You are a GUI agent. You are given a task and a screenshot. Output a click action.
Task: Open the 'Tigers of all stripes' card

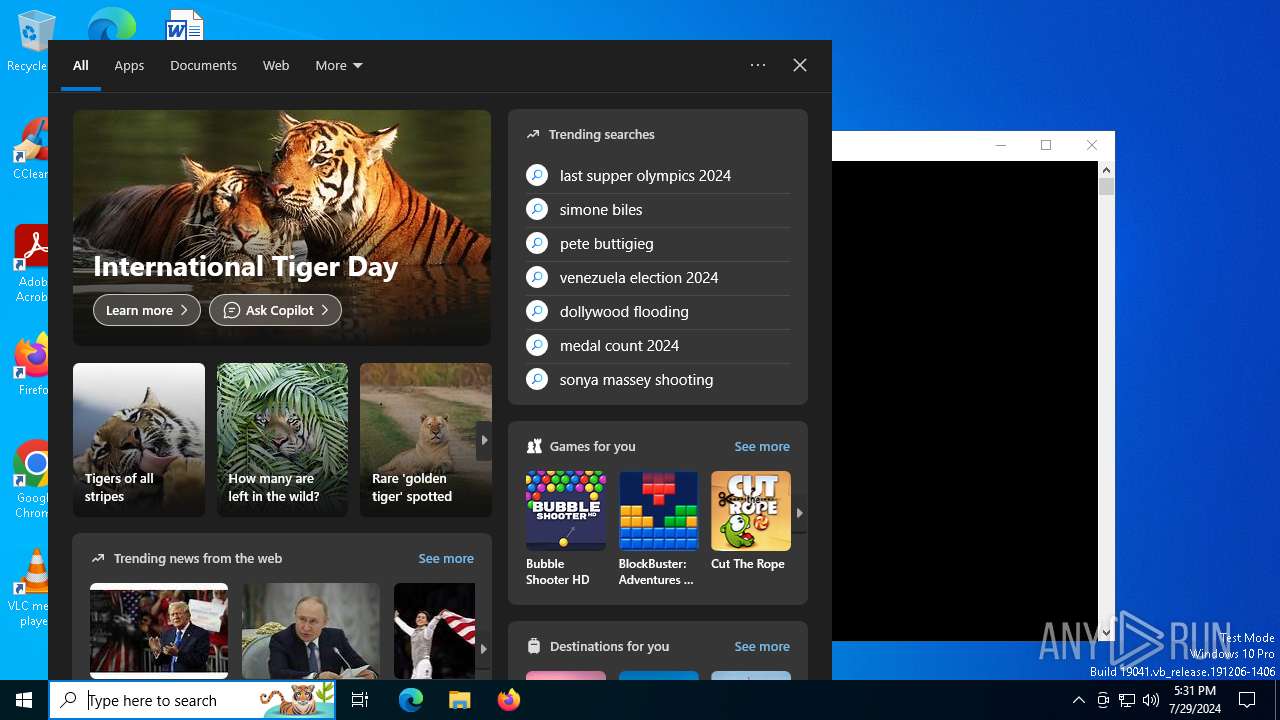tap(139, 440)
